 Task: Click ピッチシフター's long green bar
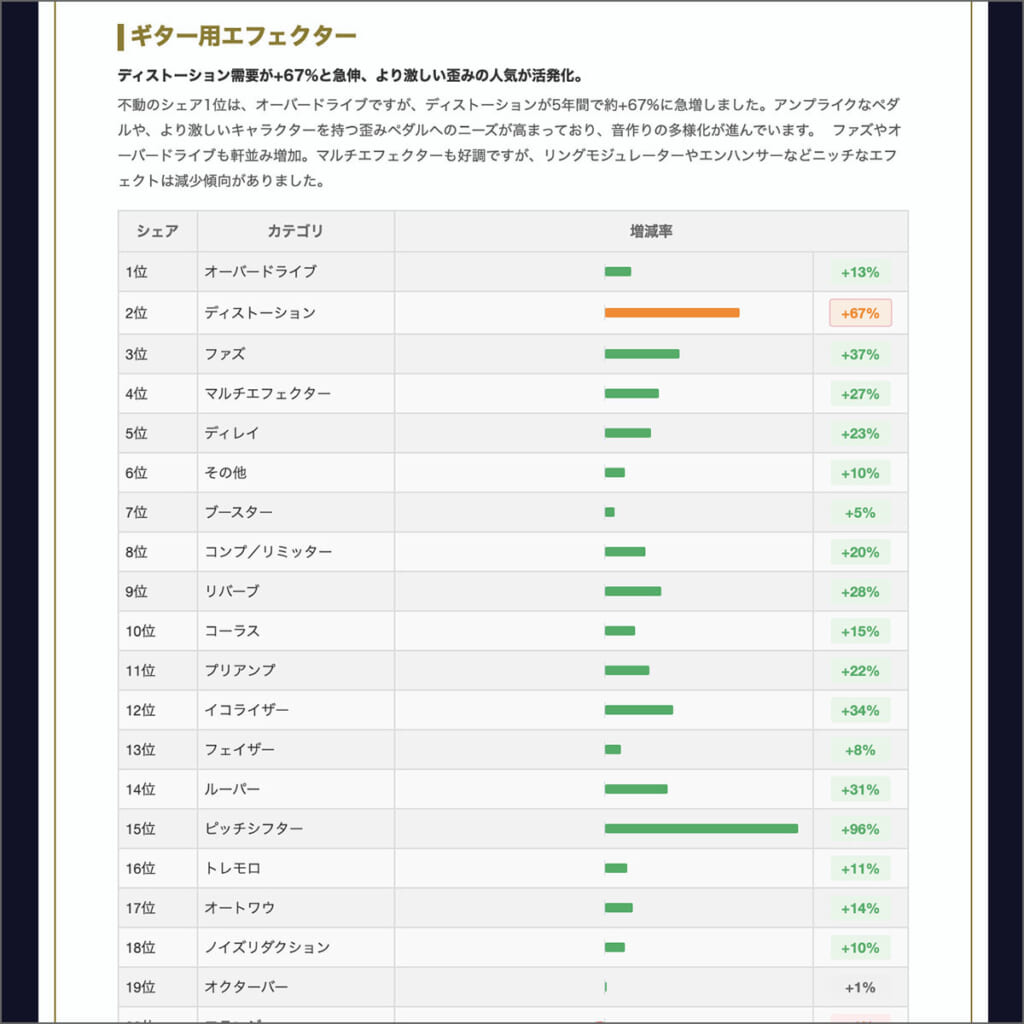[x=700, y=828]
